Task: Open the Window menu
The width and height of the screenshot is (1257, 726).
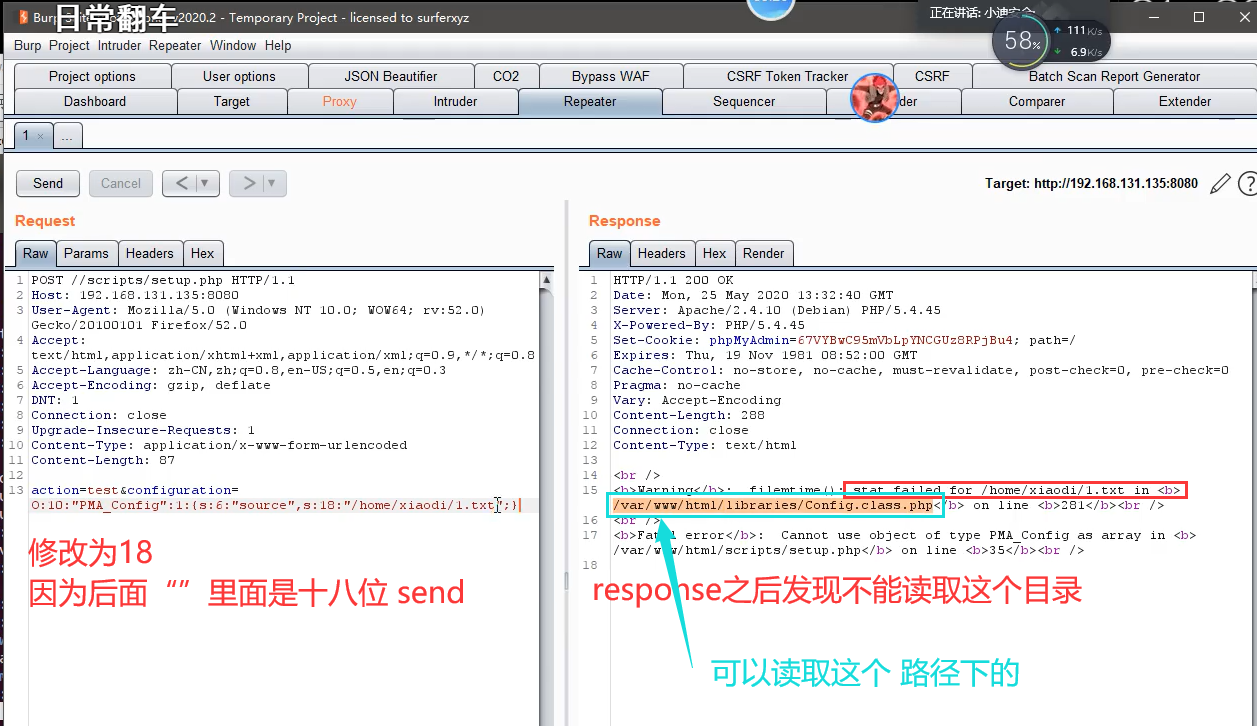Action: [x=233, y=45]
